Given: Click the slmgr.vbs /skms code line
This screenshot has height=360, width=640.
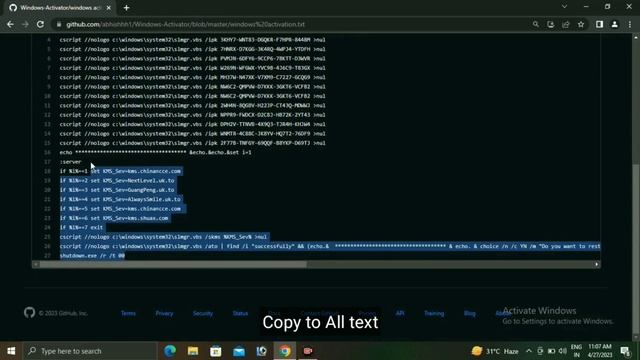Looking at the screenshot, I should [x=163, y=237].
